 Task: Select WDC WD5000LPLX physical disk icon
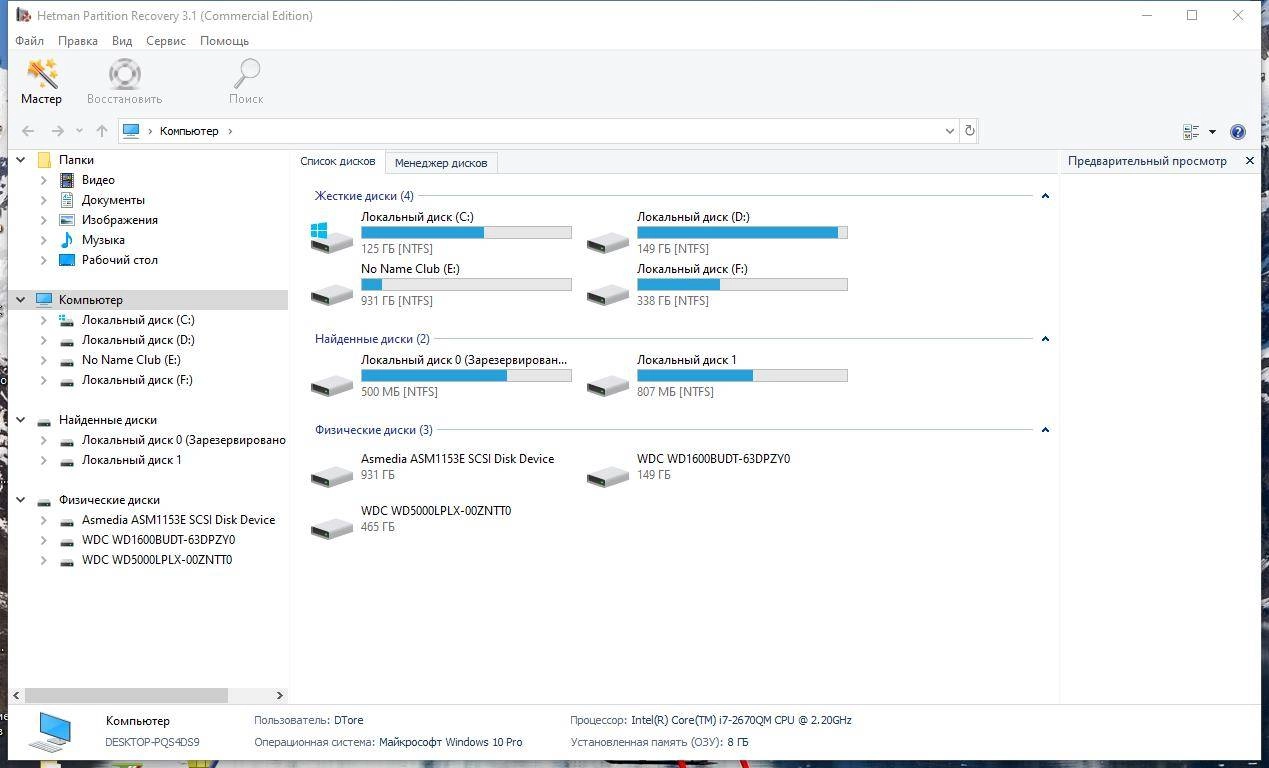332,527
